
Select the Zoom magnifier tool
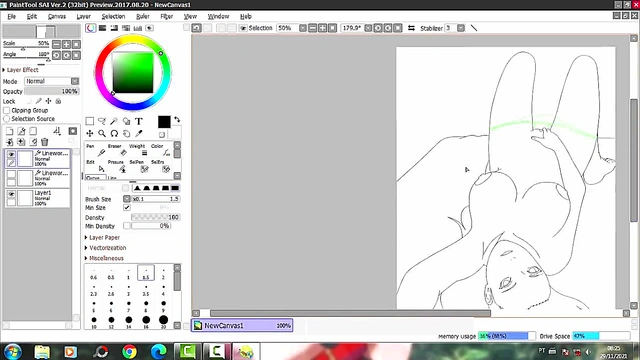102,133
